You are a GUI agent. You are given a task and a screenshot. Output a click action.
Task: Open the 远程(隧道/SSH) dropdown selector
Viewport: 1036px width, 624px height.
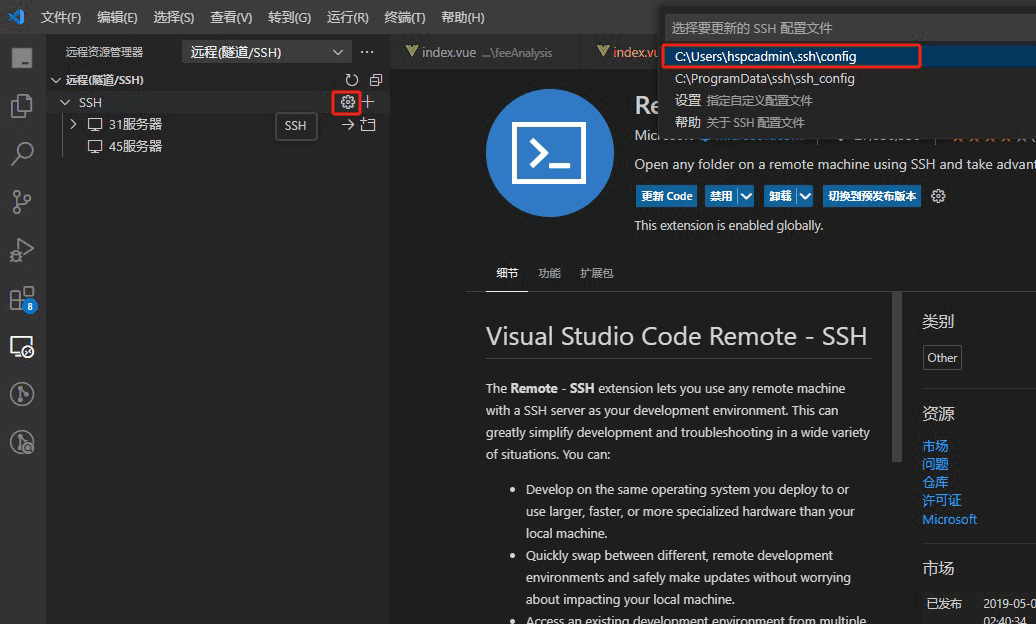(266, 52)
